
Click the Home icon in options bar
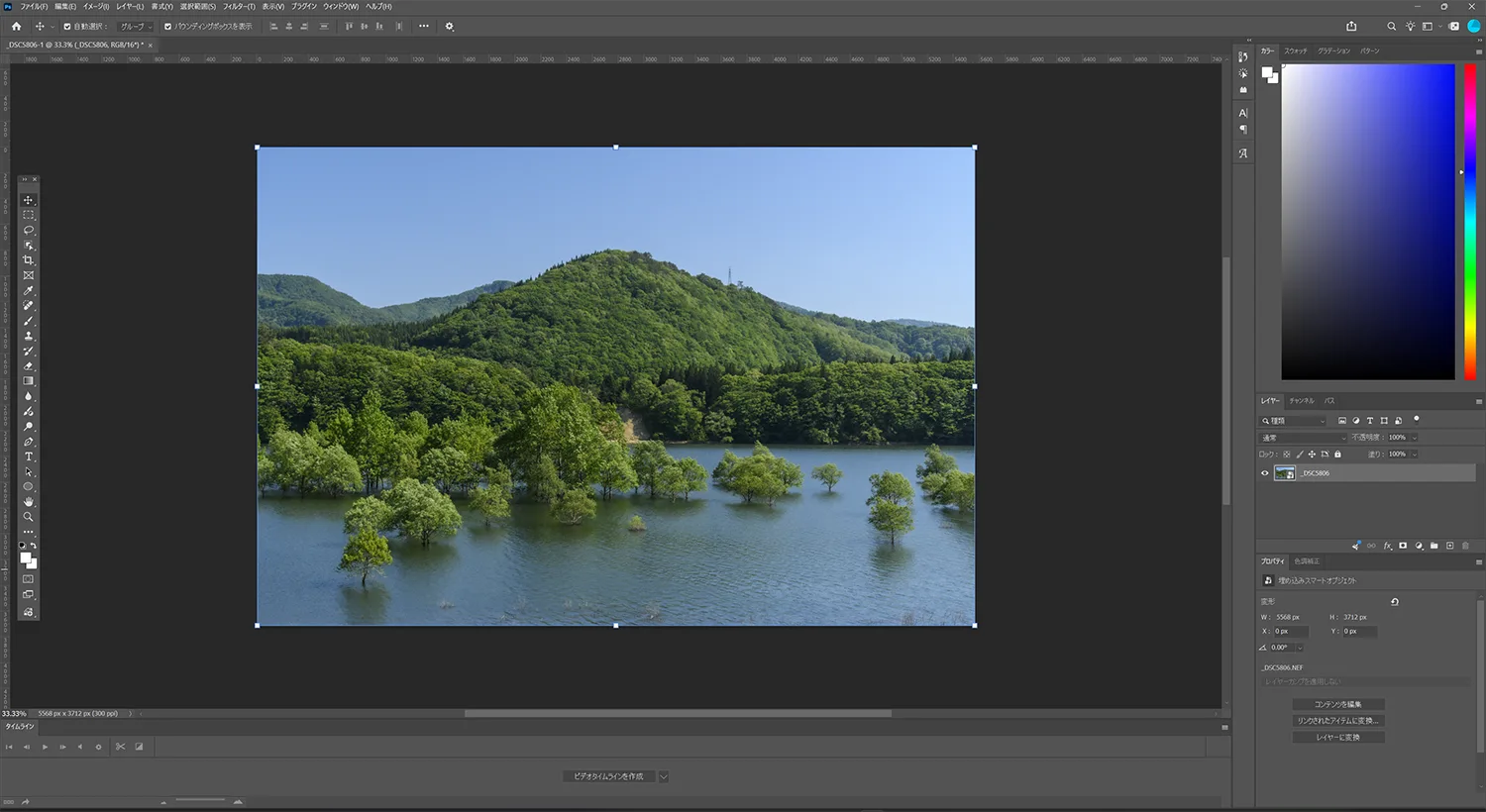[16, 27]
